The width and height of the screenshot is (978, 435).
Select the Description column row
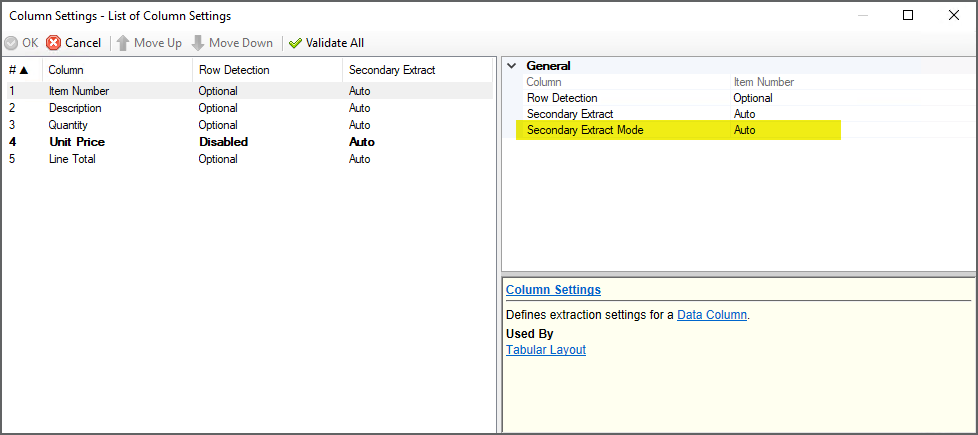point(75,108)
